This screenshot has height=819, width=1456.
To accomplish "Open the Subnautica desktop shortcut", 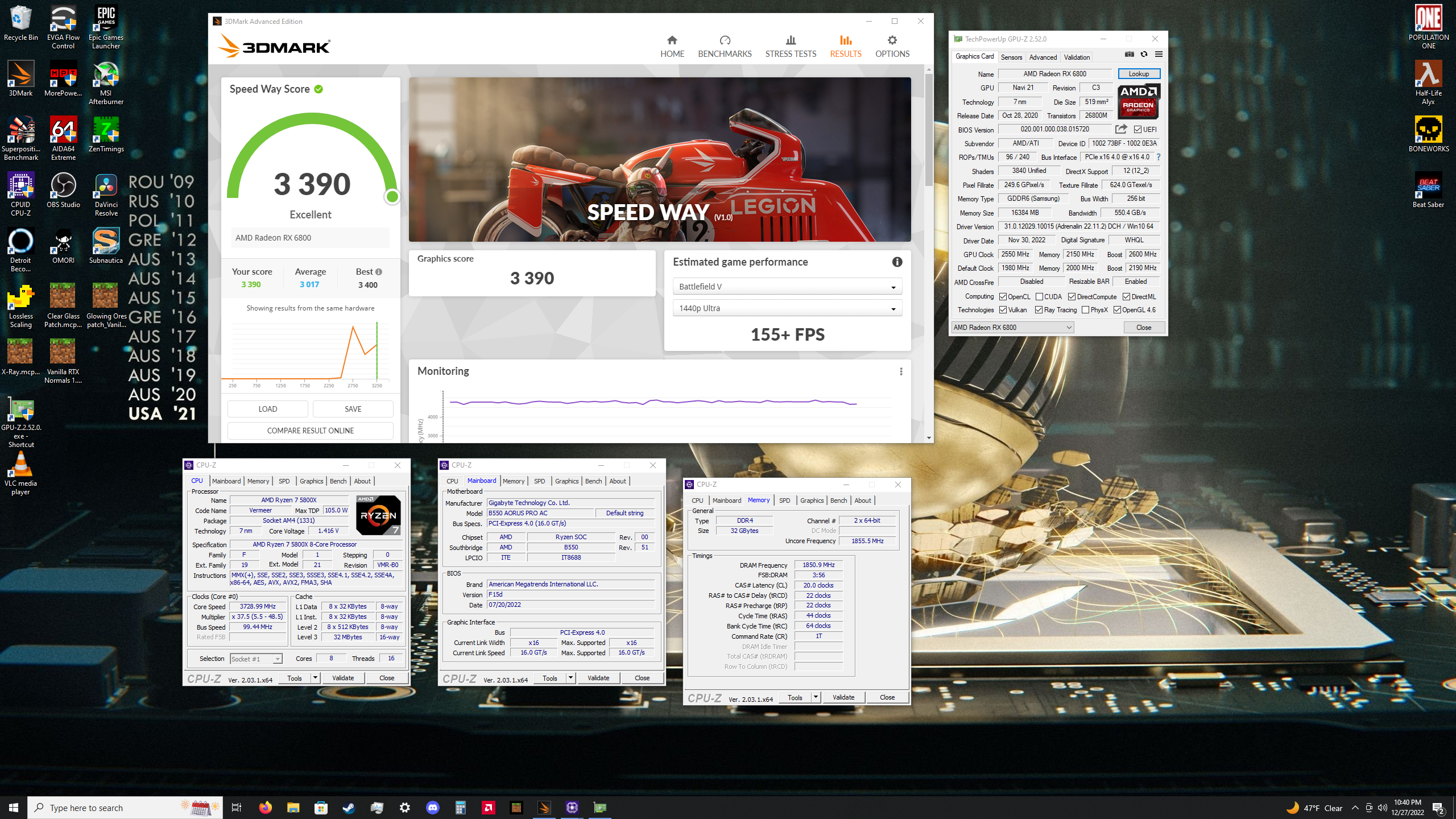I will tap(106, 247).
